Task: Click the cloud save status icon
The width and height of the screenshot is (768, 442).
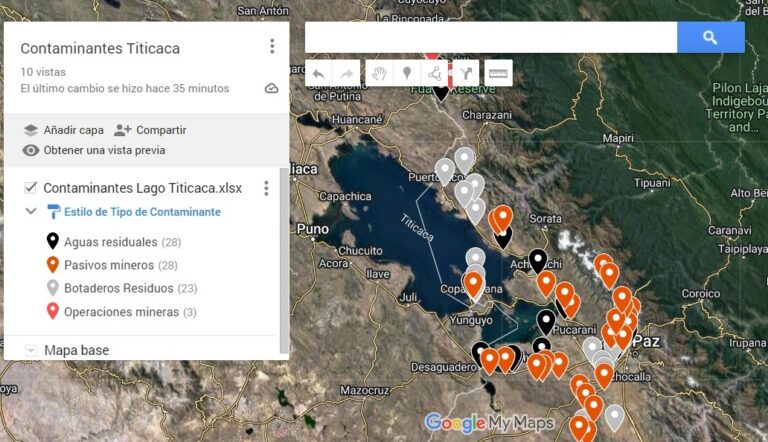Action: coord(271,89)
